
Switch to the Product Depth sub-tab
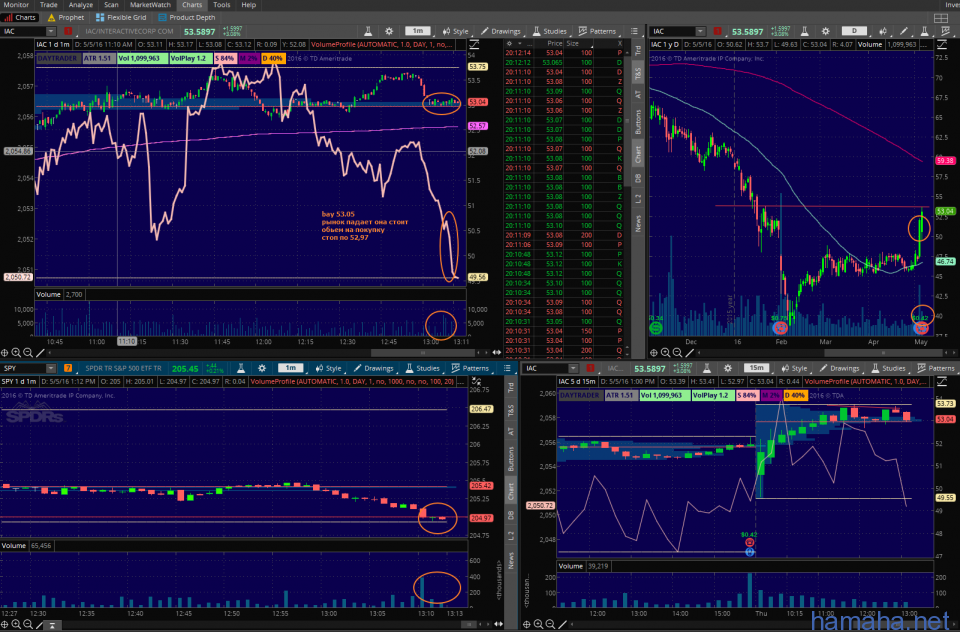187,17
